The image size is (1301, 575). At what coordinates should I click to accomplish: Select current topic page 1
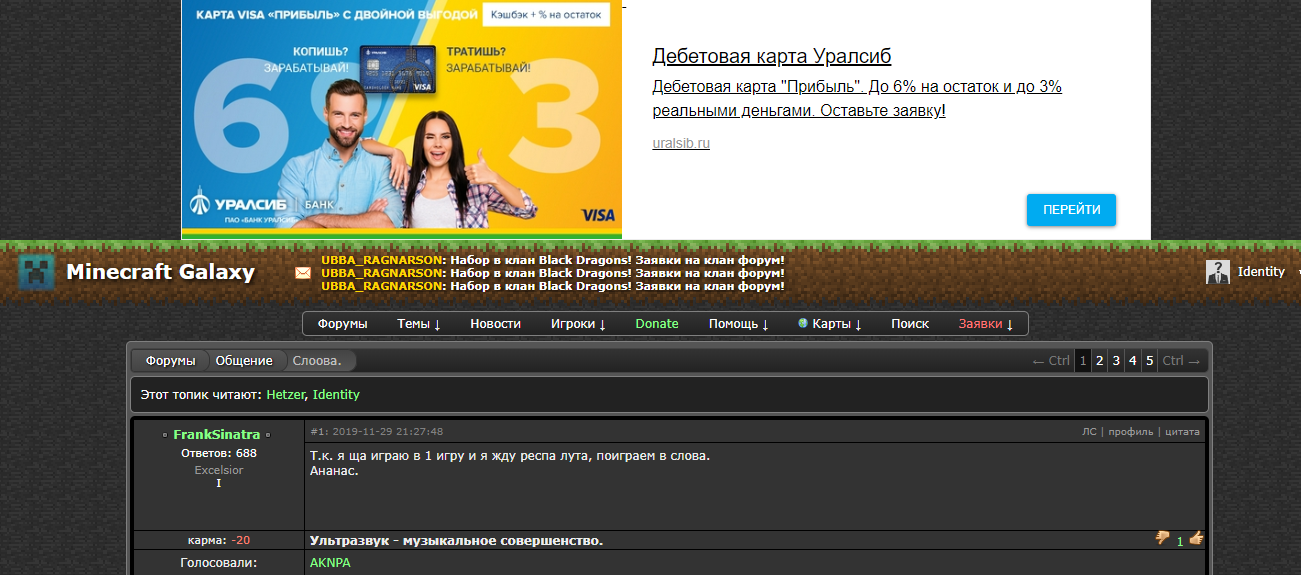1083,361
